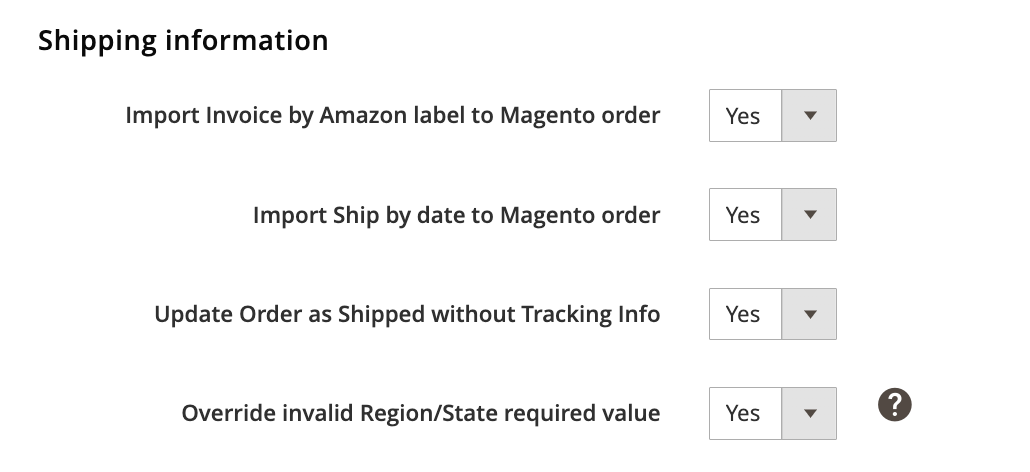The height and width of the screenshot is (472, 1030).
Task: Open the Import Invoice by Amazon label select box
Action: coord(772,116)
